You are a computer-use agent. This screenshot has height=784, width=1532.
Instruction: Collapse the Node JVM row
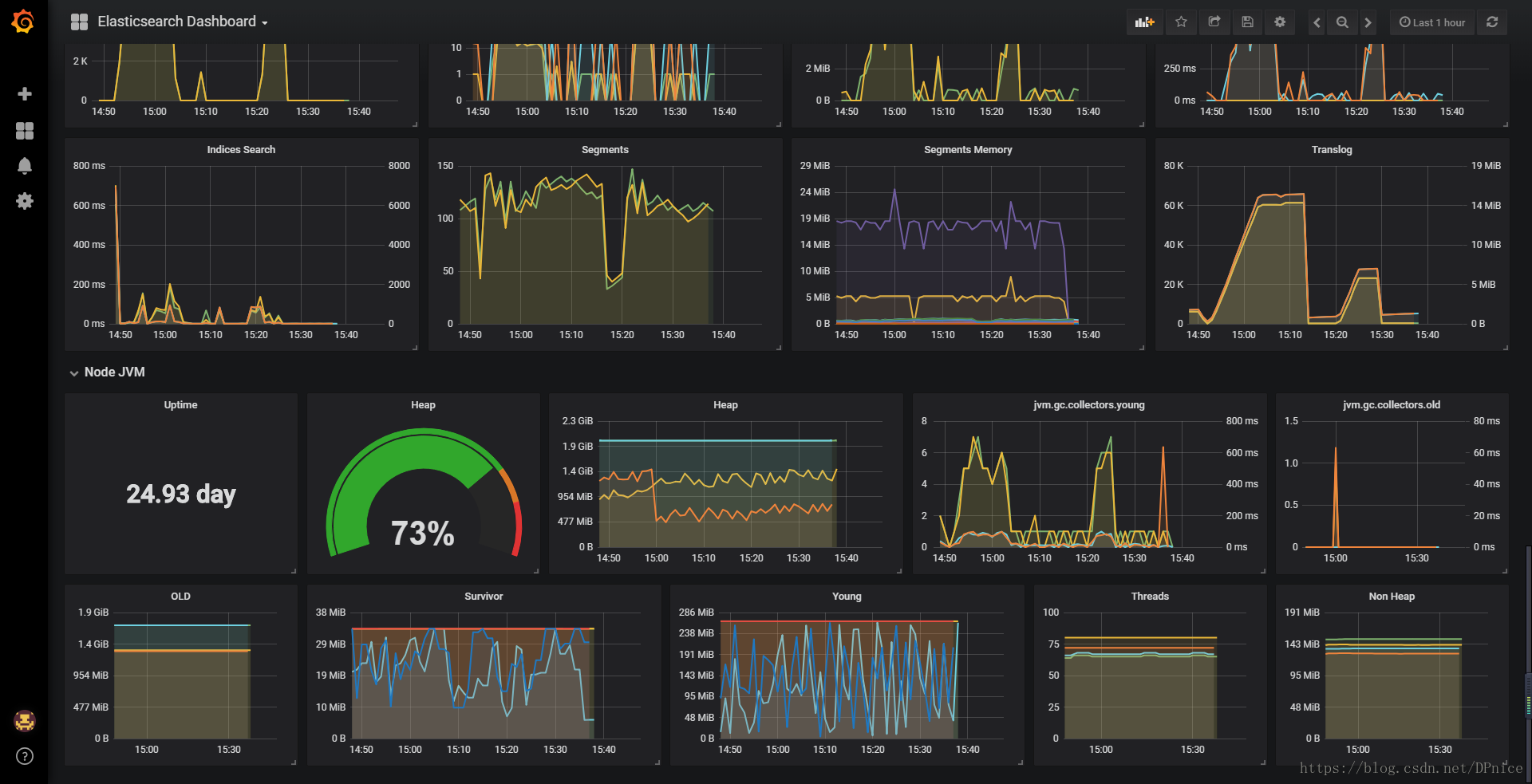[x=107, y=372]
